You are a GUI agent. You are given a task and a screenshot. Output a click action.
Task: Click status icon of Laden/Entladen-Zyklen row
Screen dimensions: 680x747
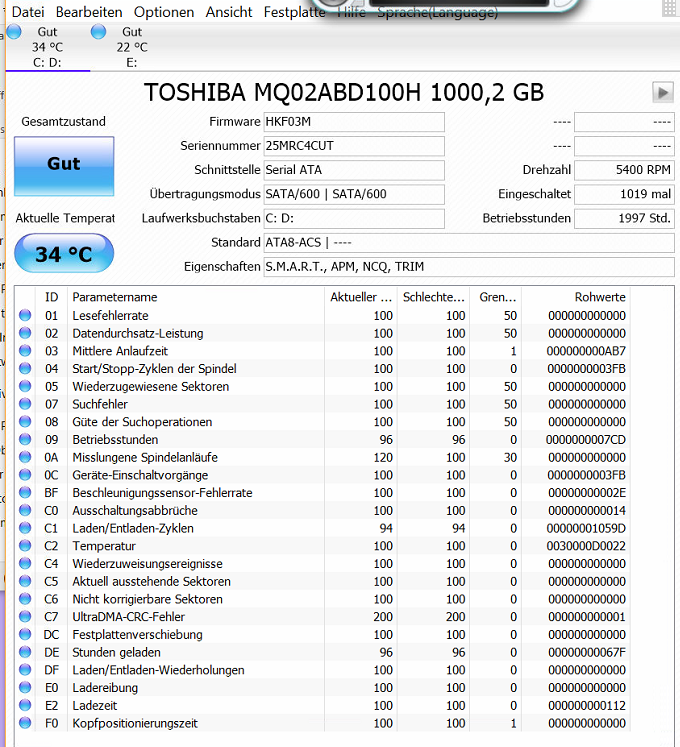tap(25, 527)
